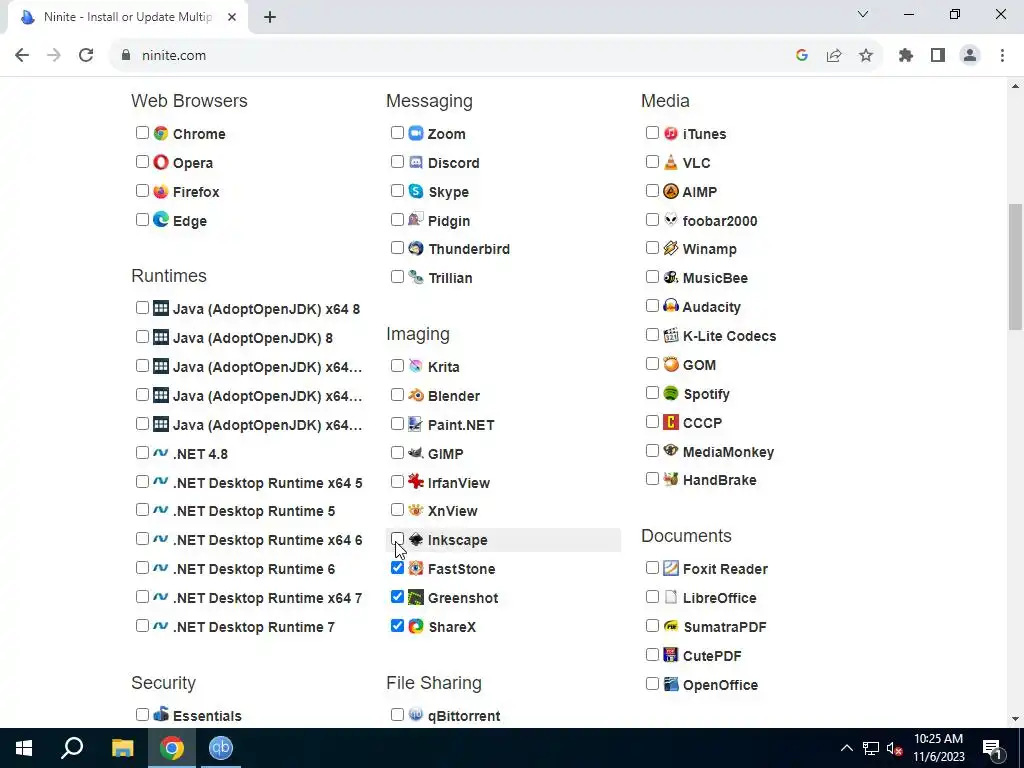Check the Essentials checkbox under Security
The image size is (1024, 768).
coord(142,714)
